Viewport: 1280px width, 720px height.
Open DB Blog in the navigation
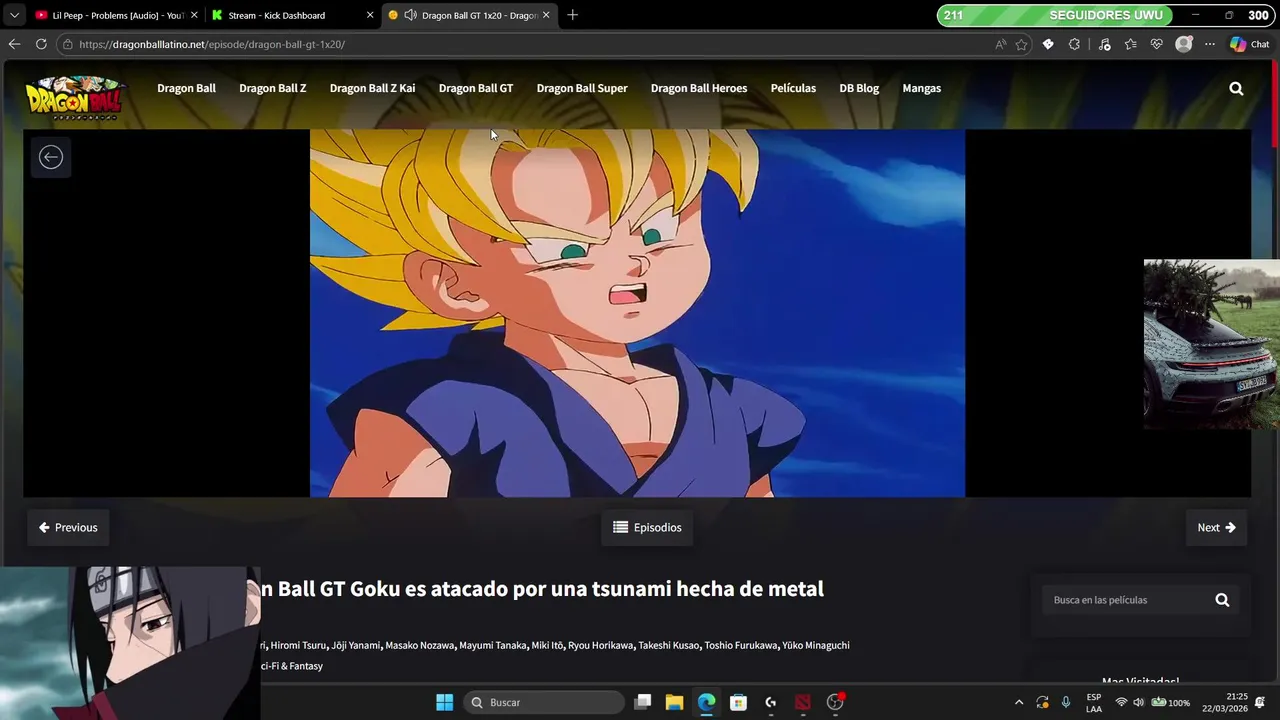pyautogui.click(x=859, y=88)
